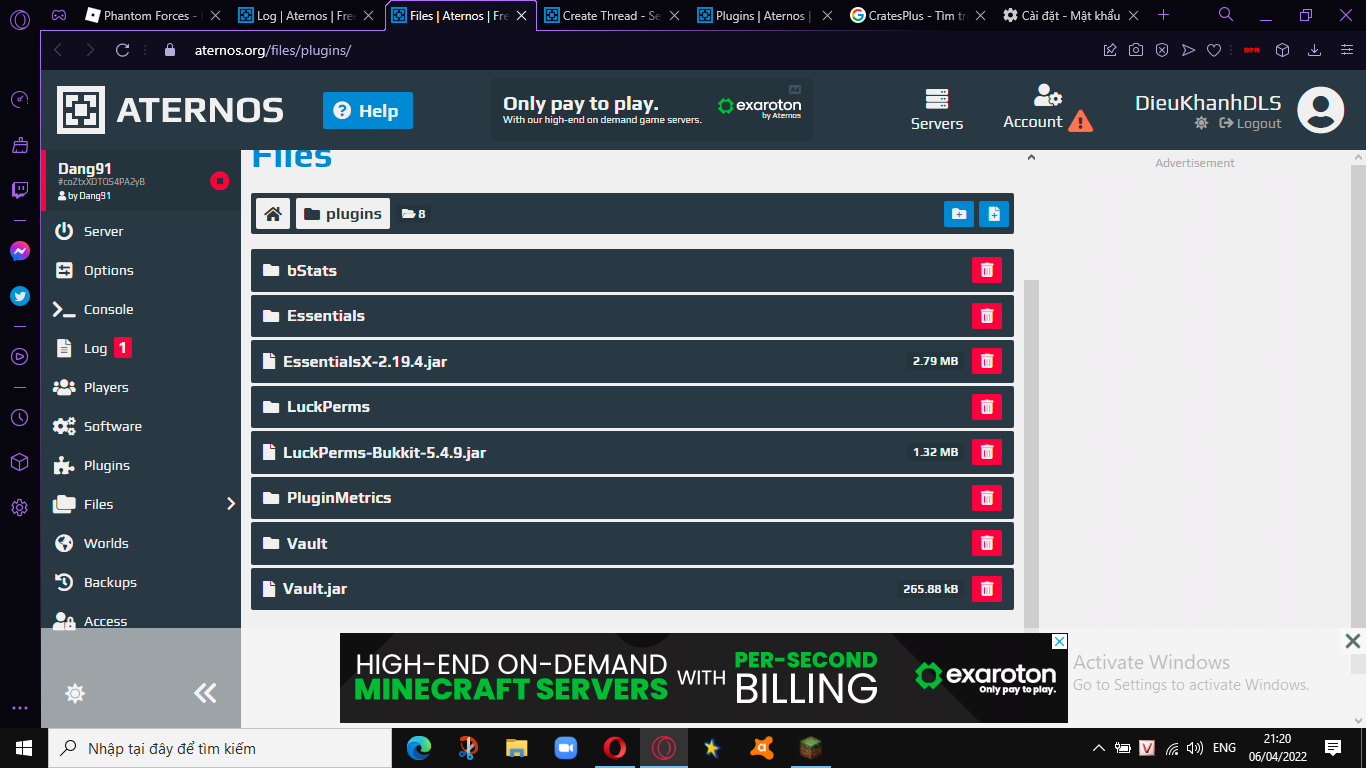The height and width of the screenshot is (768, 1366).
Task: Create a new folder in plugins
Action: [958, 213]
